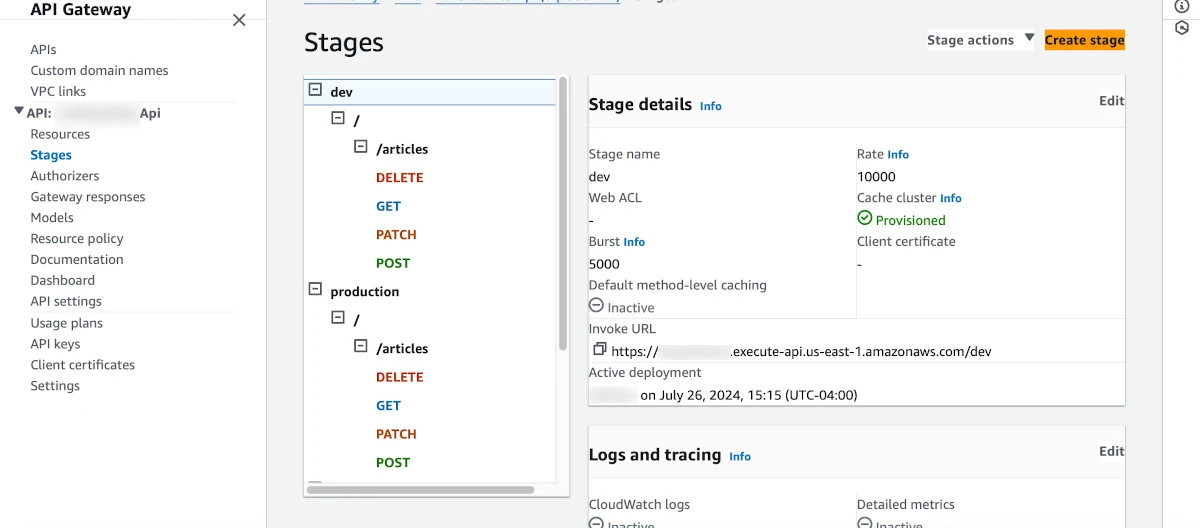Screen dimensions: 1200x528
Task: Edit the Logs and tracing section
Action: (x=1111, y=451)
